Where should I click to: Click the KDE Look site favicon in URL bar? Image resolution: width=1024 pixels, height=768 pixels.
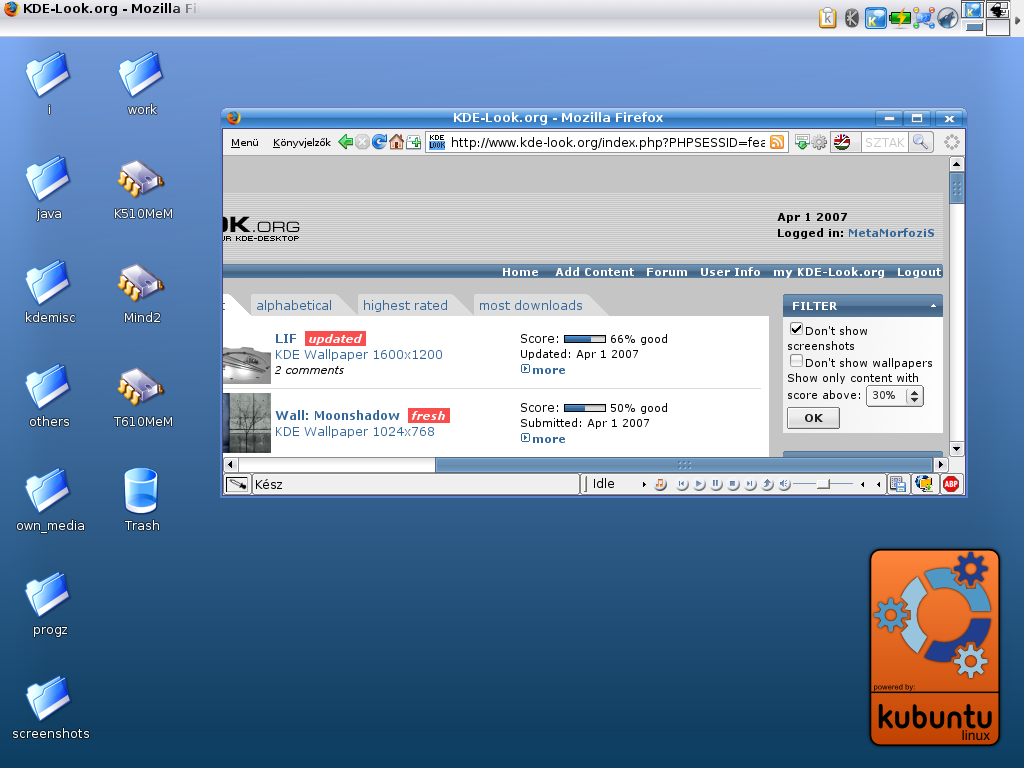click(437, 142)
